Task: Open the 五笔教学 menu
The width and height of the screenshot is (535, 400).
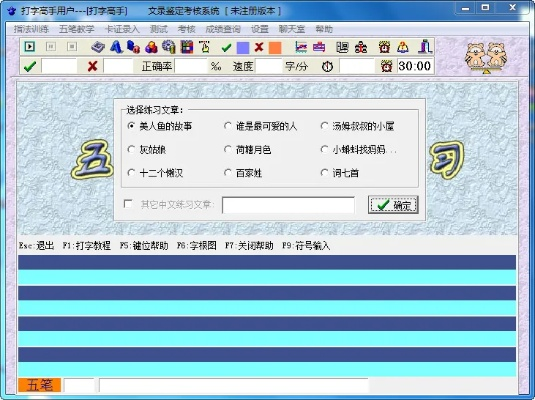Action: click(76, 29)
